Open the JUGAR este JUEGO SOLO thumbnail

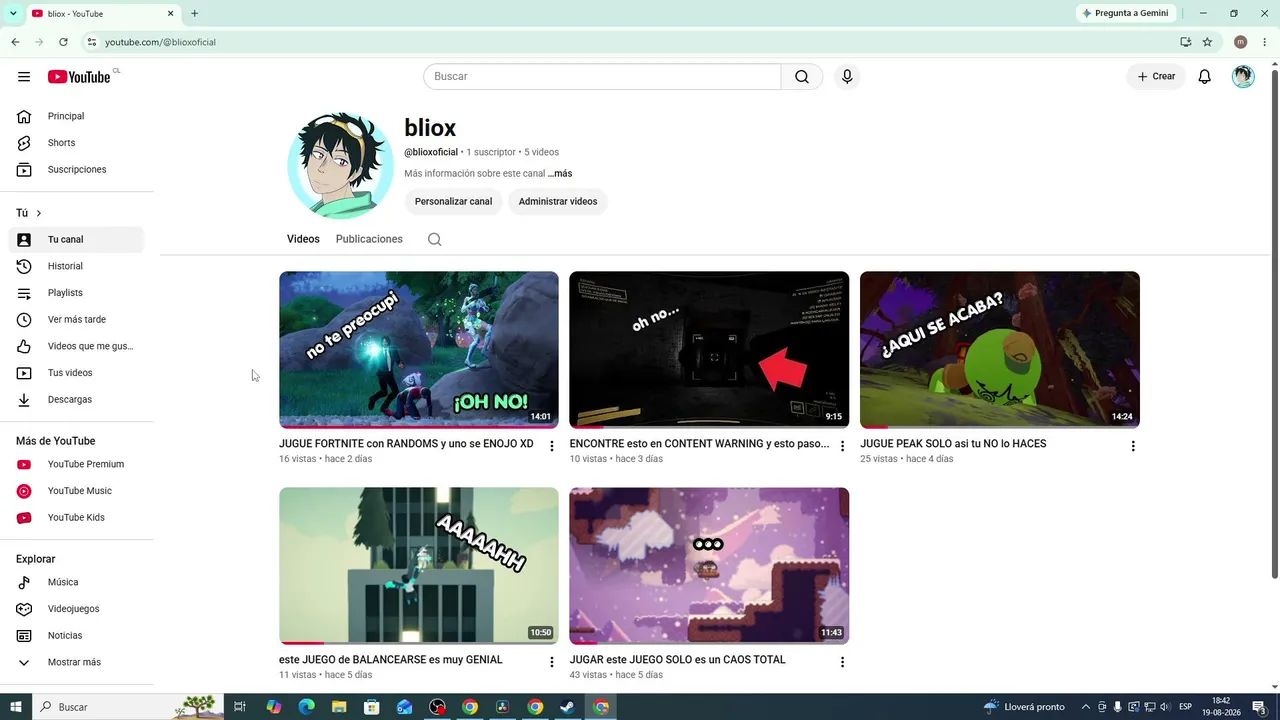coord(709,566)
